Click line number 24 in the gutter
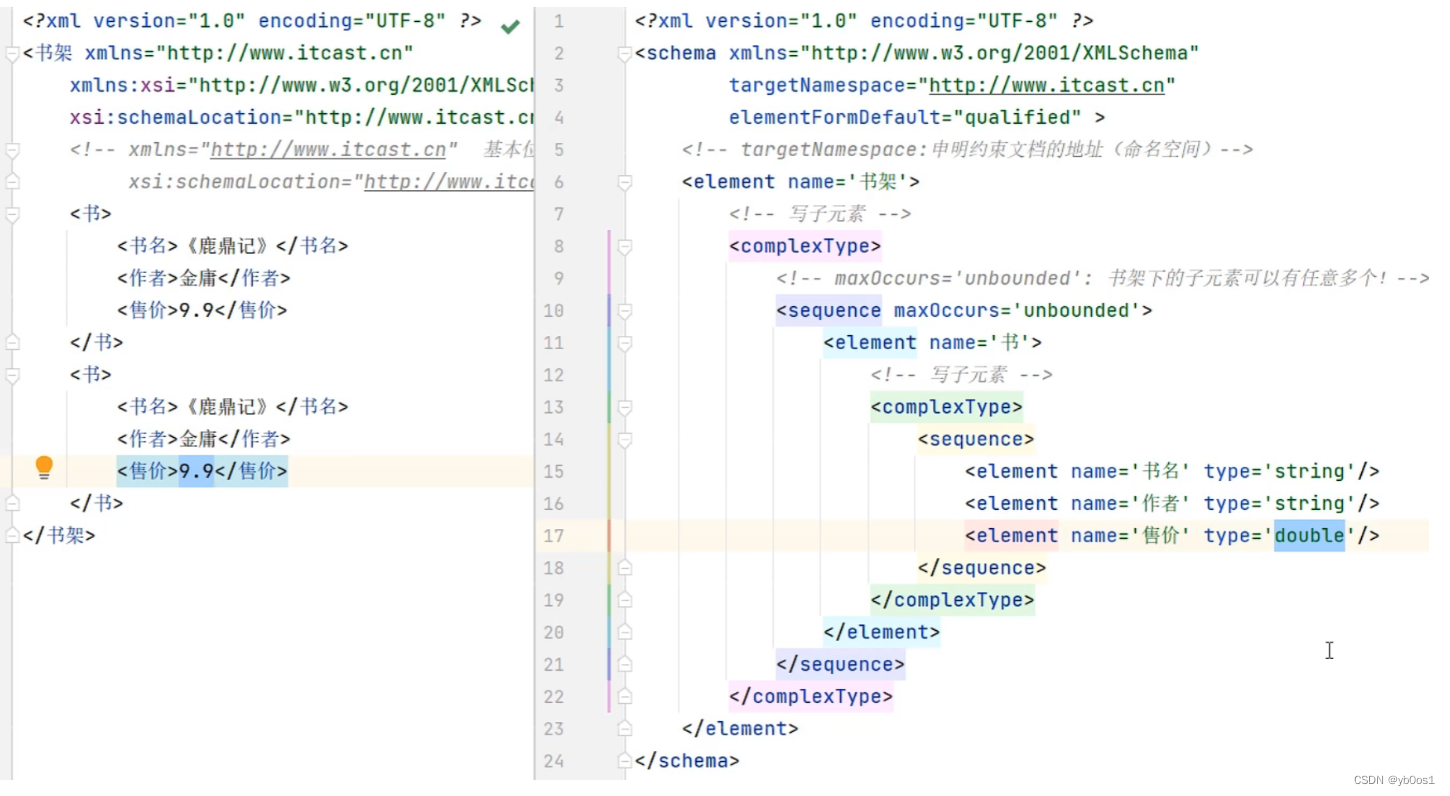 click(553, 761)
